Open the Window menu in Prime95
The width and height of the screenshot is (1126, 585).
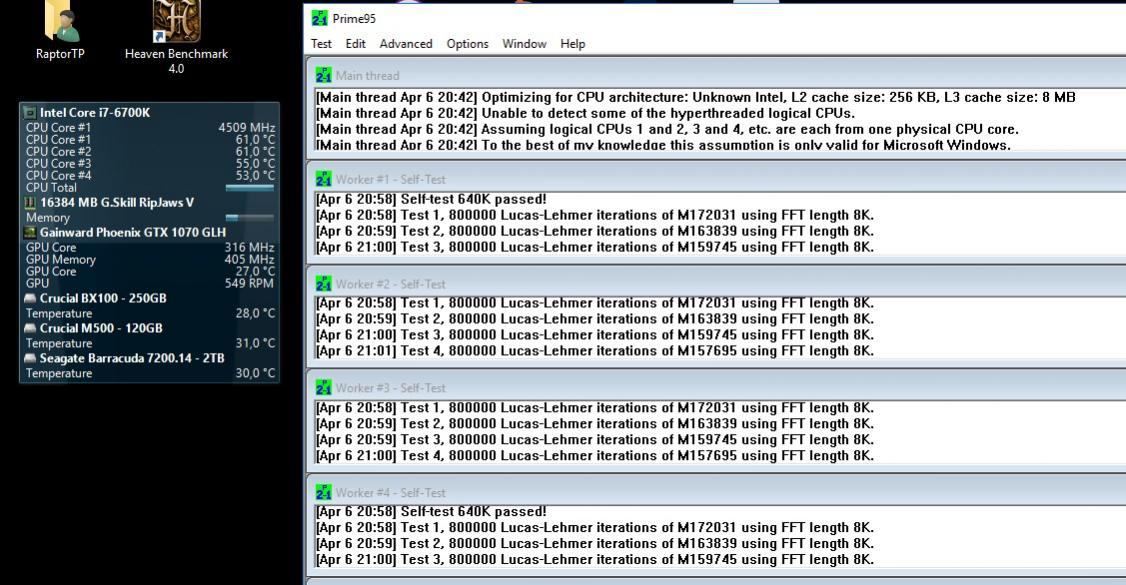(524, 44)
